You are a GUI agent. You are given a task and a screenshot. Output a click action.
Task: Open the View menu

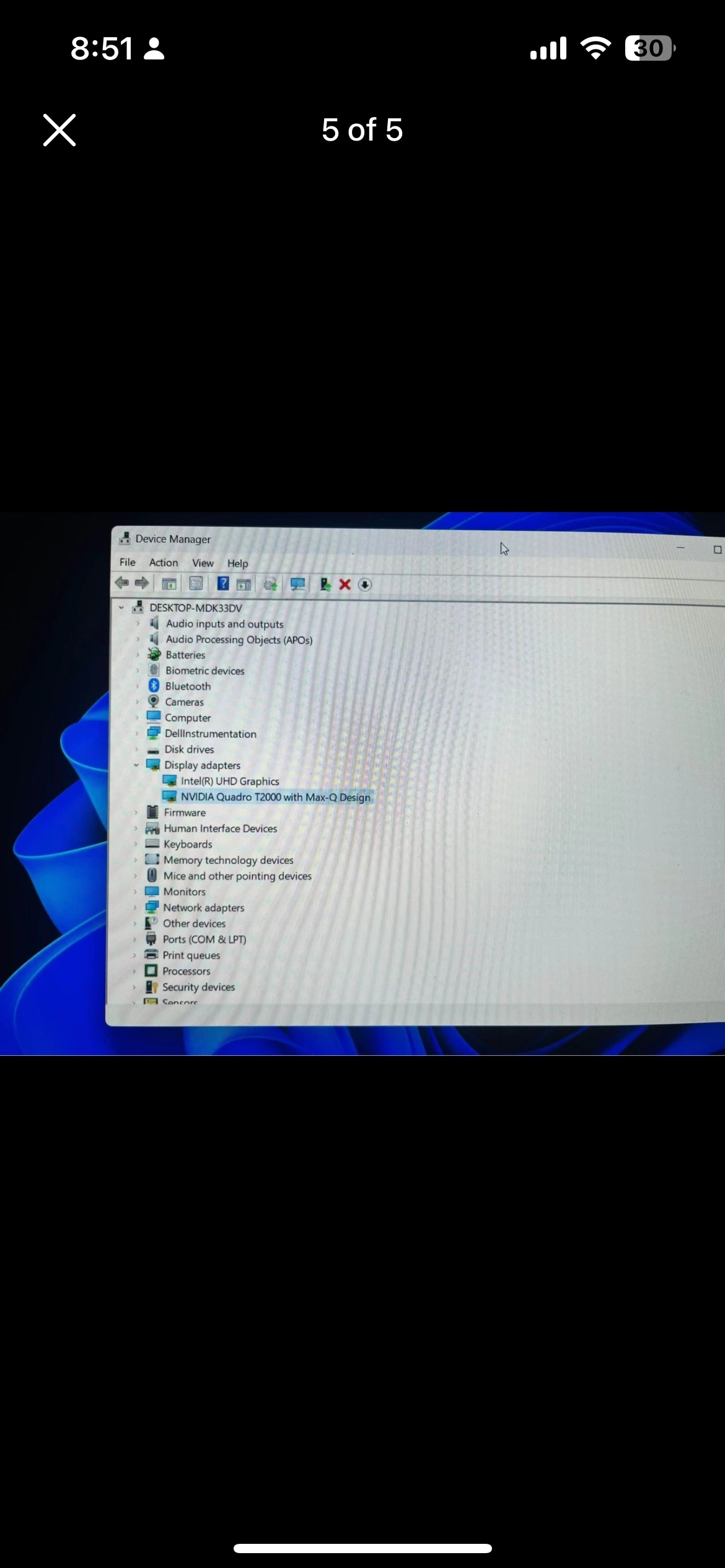(x=203, y=563)
